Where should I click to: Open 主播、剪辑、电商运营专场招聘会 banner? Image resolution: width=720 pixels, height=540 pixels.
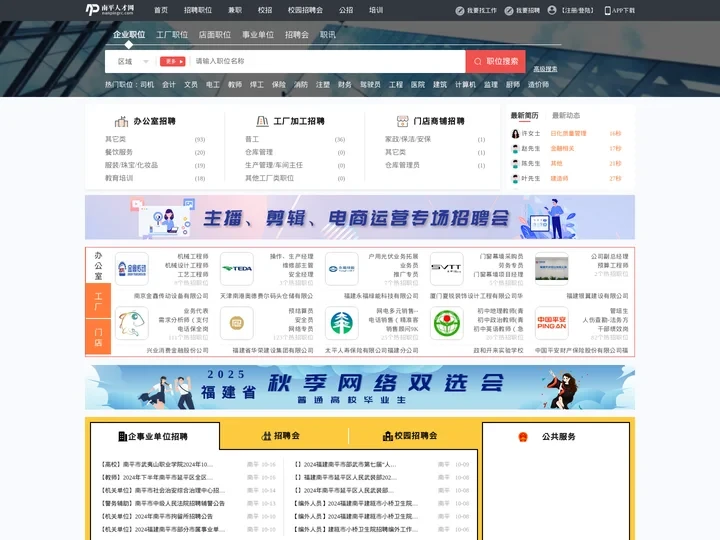point(360,217)
